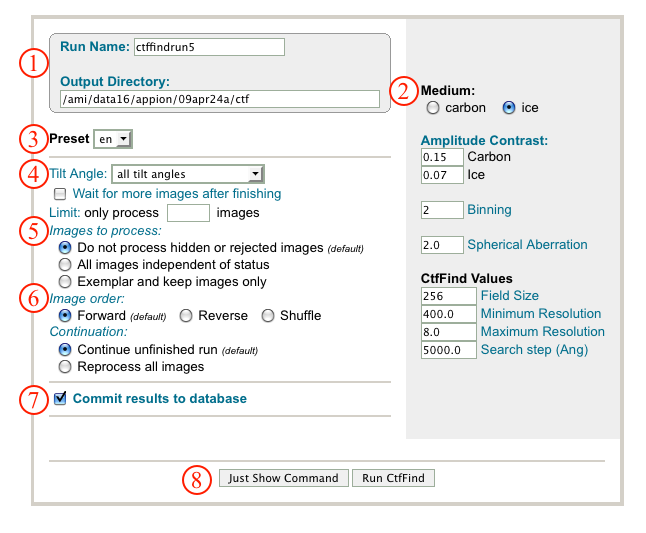Viewport: 646px width, 533px height.
Task: Click the circled number 8 marker
Action: click(x=196, y=479)
